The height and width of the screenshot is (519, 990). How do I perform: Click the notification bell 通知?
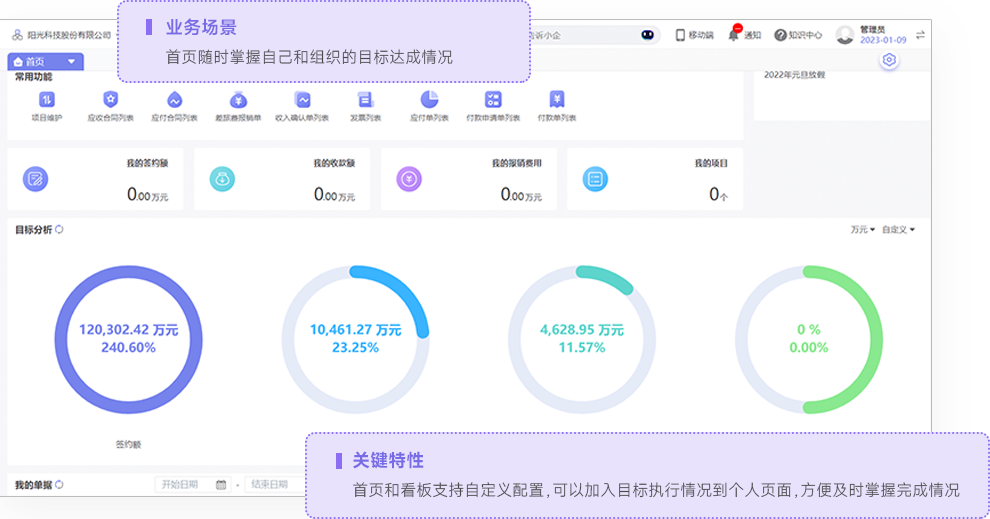coord(734,35)
